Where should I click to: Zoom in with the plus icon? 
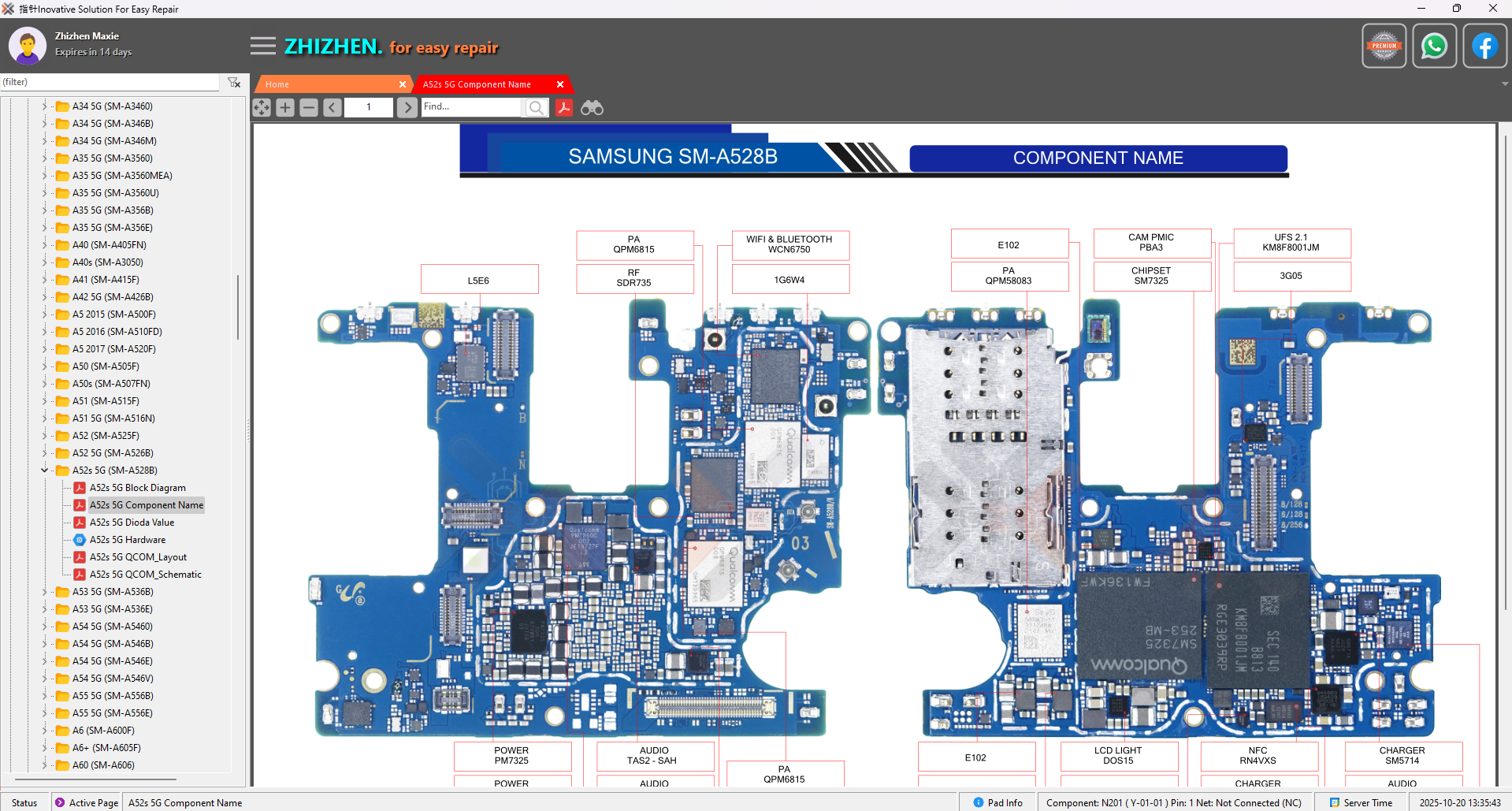[x=285, y=107]
